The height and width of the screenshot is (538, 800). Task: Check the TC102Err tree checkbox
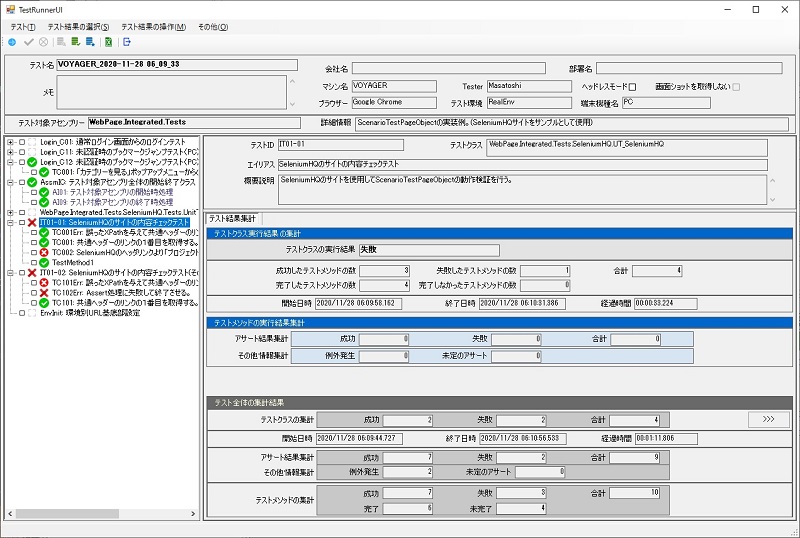coord(34,293)
